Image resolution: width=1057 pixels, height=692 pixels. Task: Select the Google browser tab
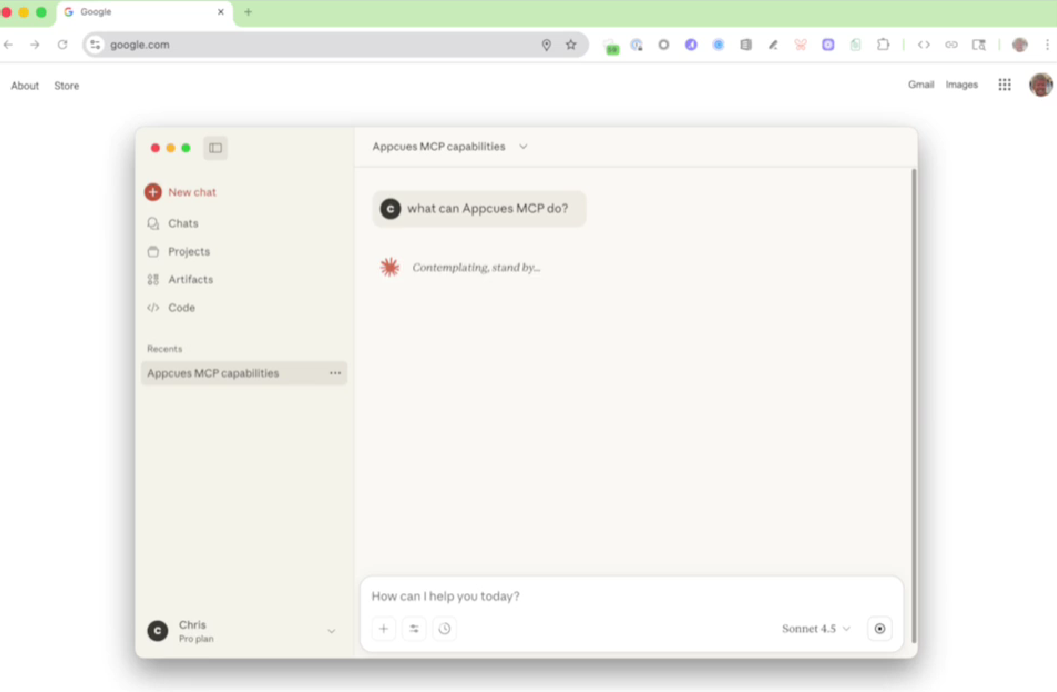(x=145, y=13)
